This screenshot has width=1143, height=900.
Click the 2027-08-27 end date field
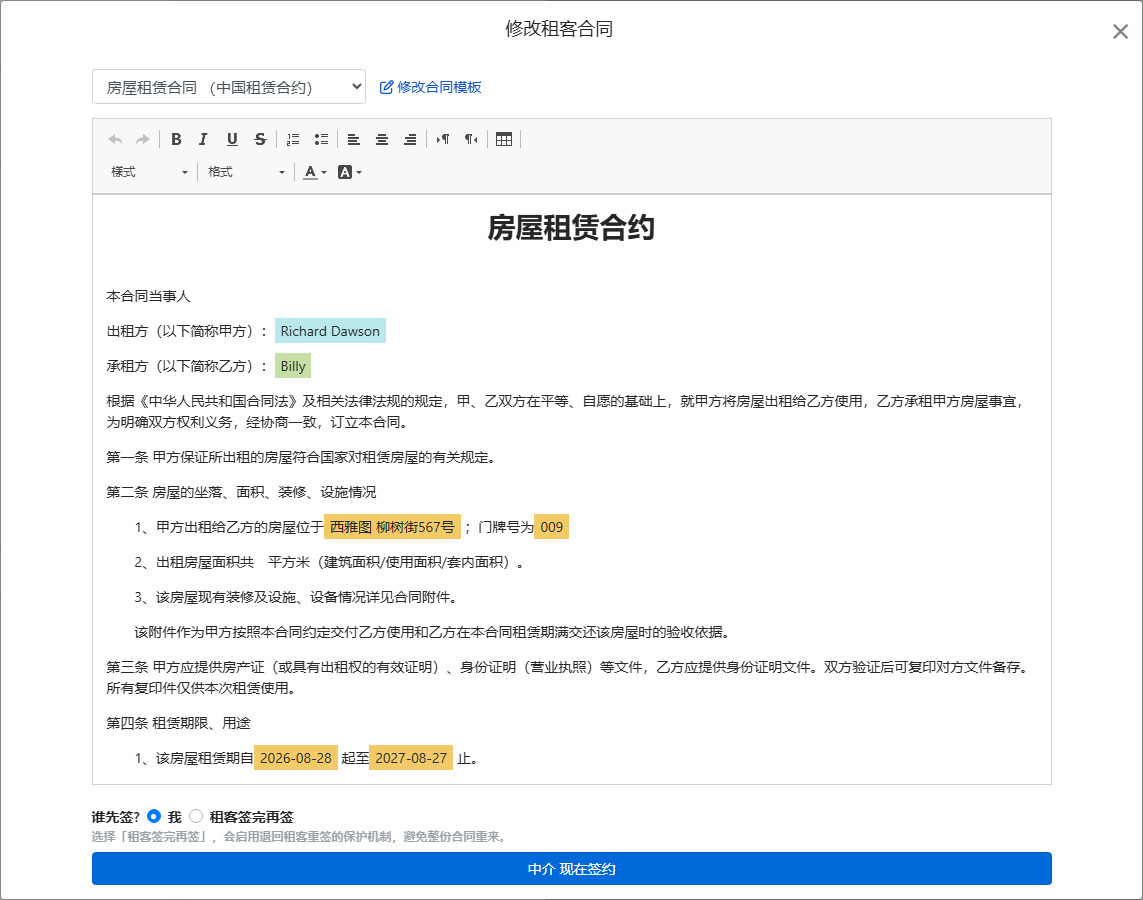411,758
